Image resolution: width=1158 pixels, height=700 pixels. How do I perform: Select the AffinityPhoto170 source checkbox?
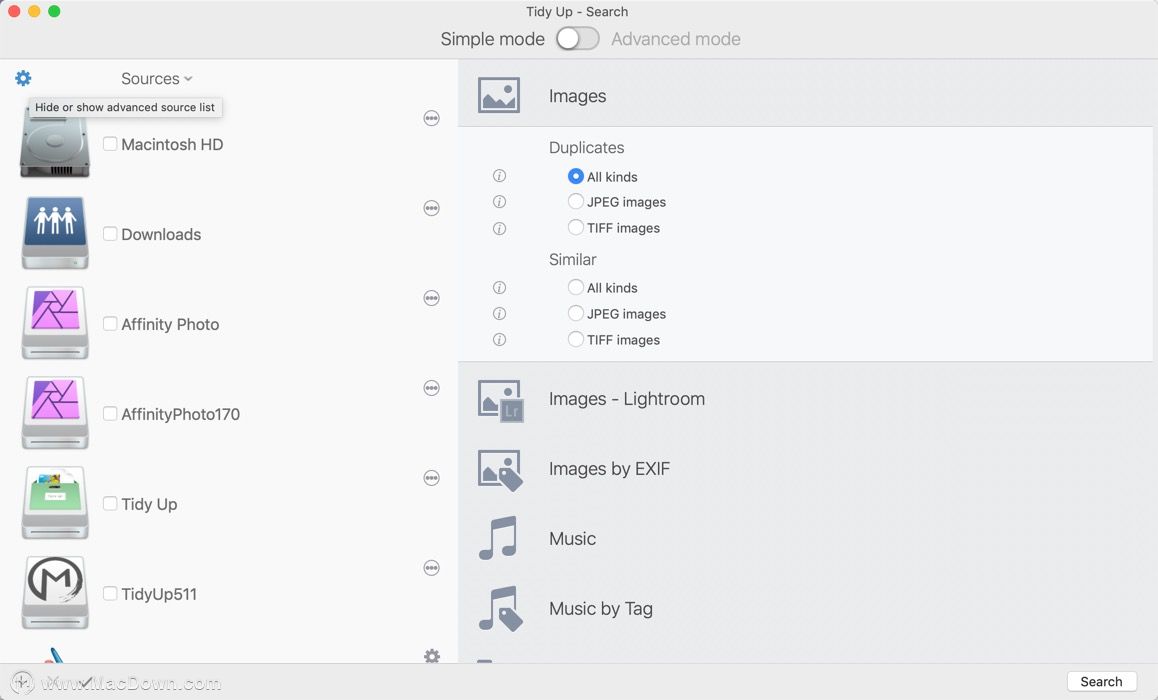tap(110, 414)
